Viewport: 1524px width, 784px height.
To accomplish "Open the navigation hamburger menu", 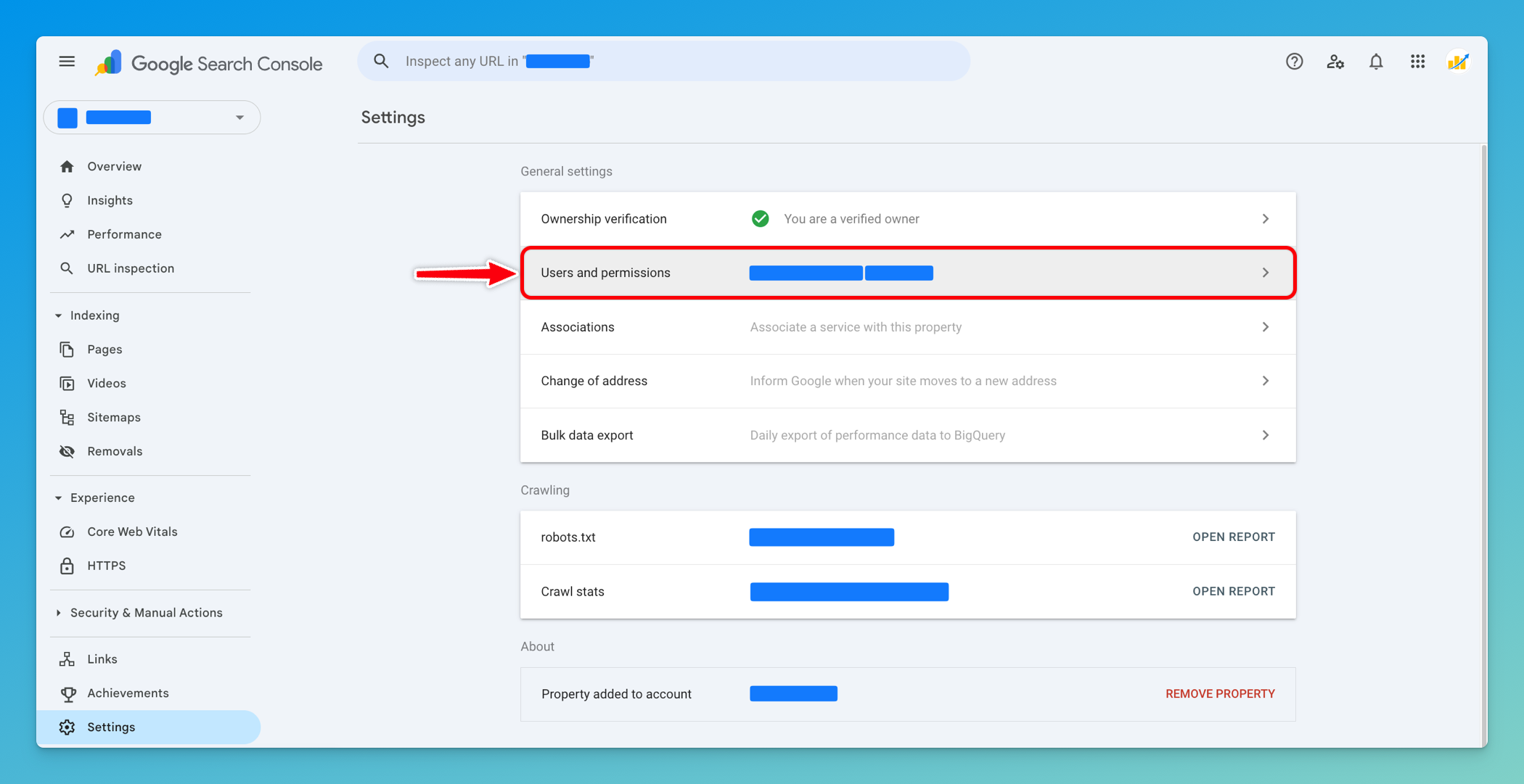I will [67, 62].
